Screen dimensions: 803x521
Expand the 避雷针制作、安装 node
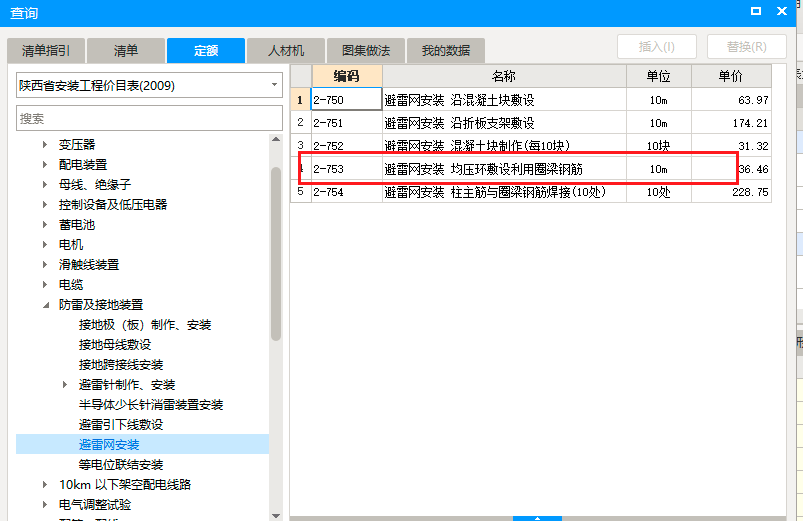[65, 384]
